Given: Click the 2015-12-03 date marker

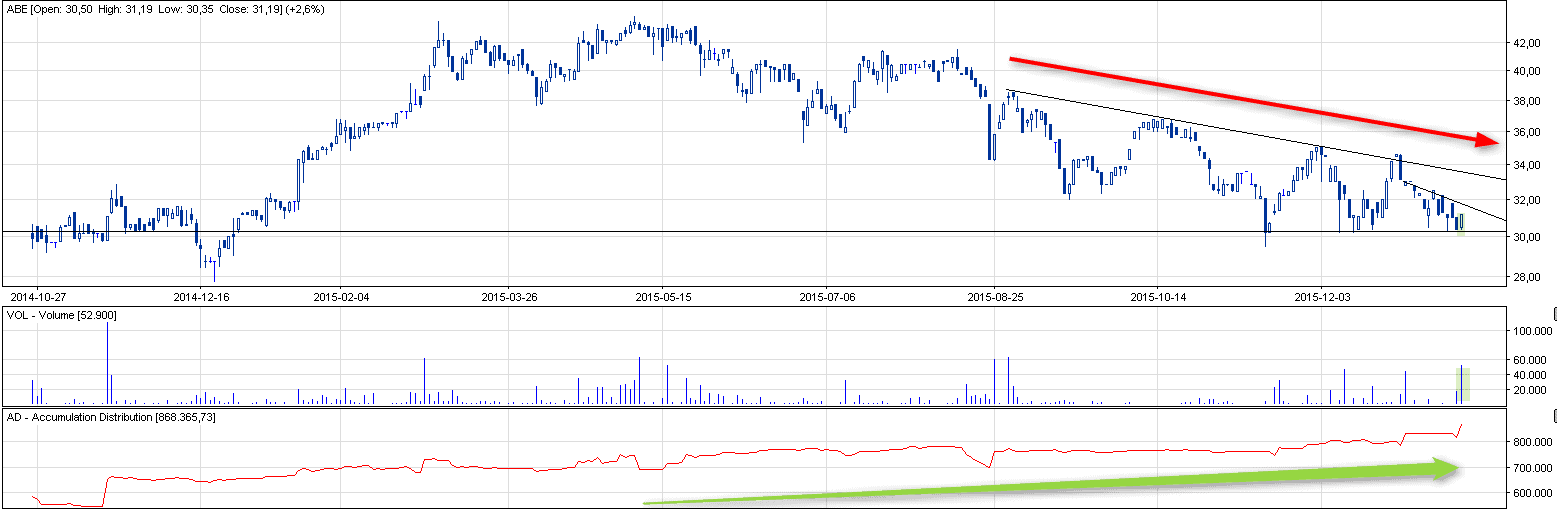Looking at the screenshot, I should click(1322, 297).
